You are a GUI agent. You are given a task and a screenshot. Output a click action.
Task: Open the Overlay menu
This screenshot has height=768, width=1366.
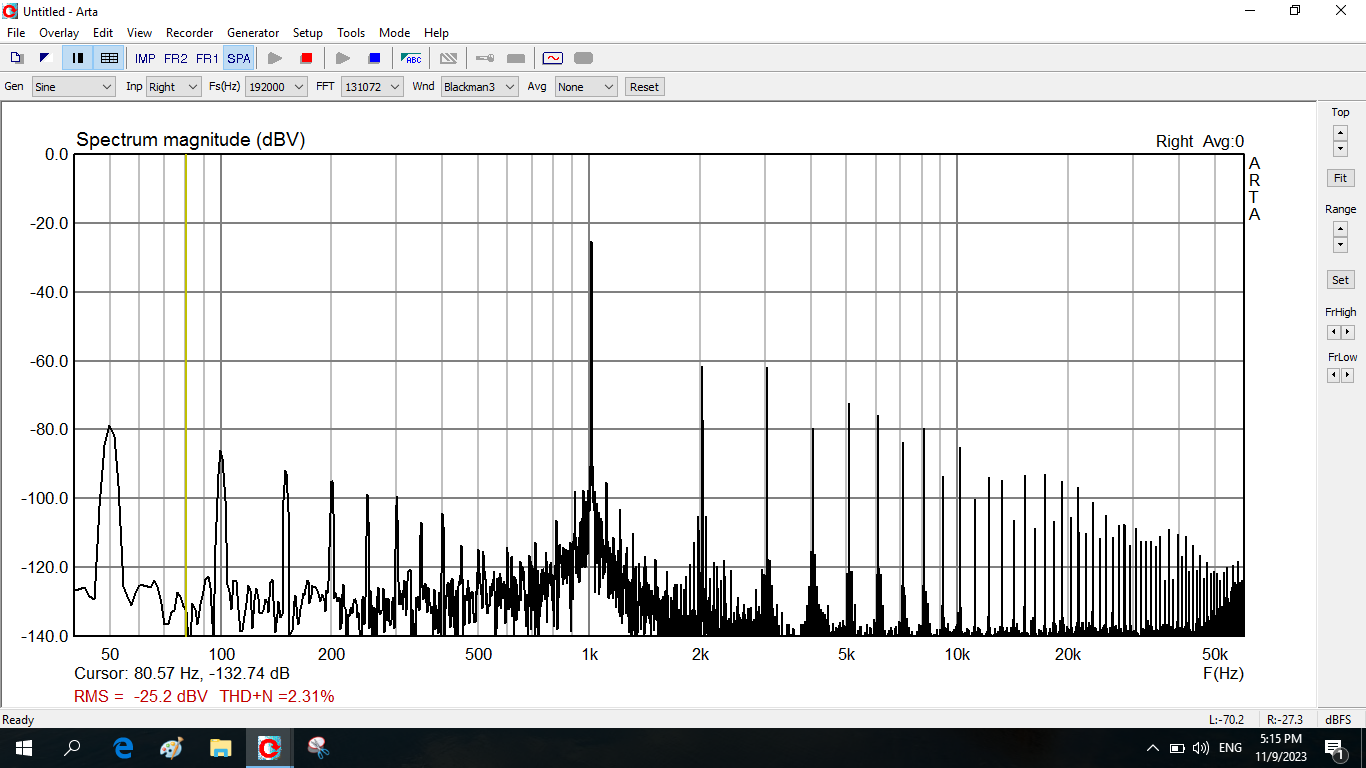click(59, 33)
